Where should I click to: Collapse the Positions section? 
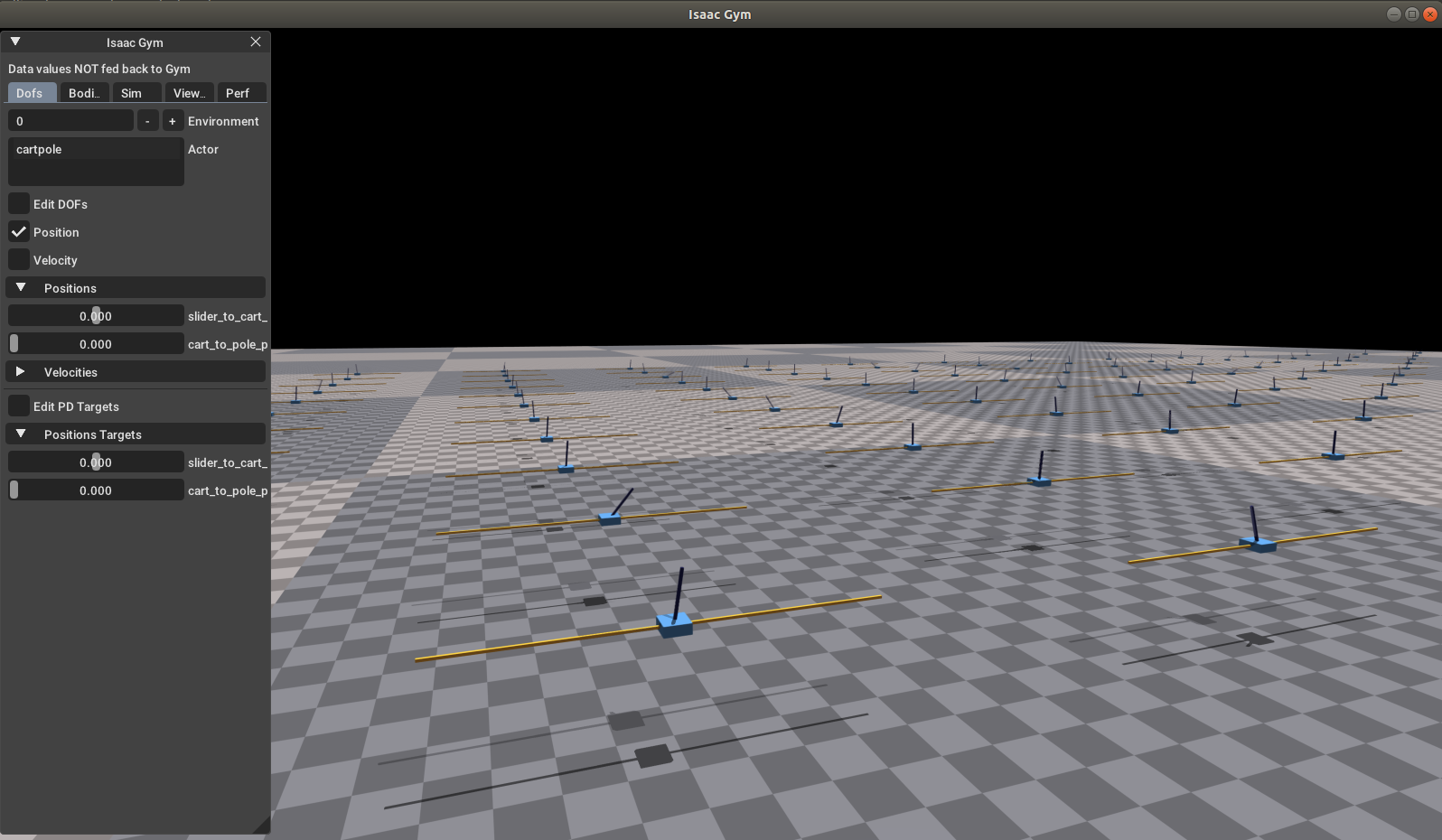point(136,288)
